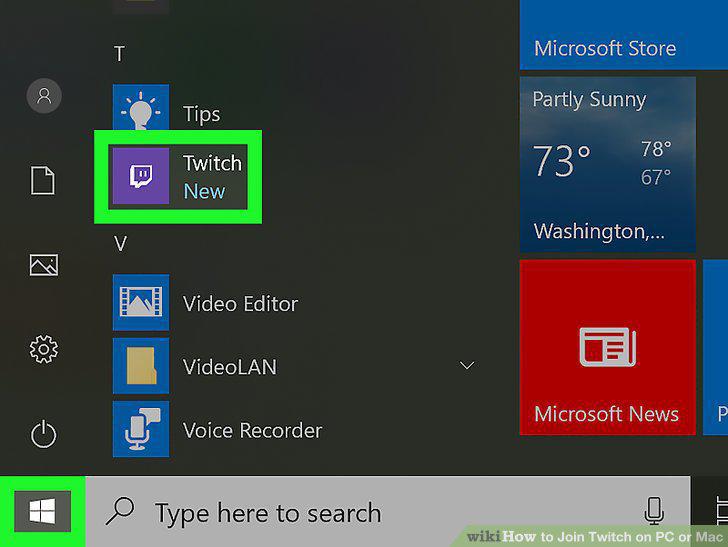The width and height of the screenshot is (728, 547).
Task: Click the Power button icon
Action: 44,434
